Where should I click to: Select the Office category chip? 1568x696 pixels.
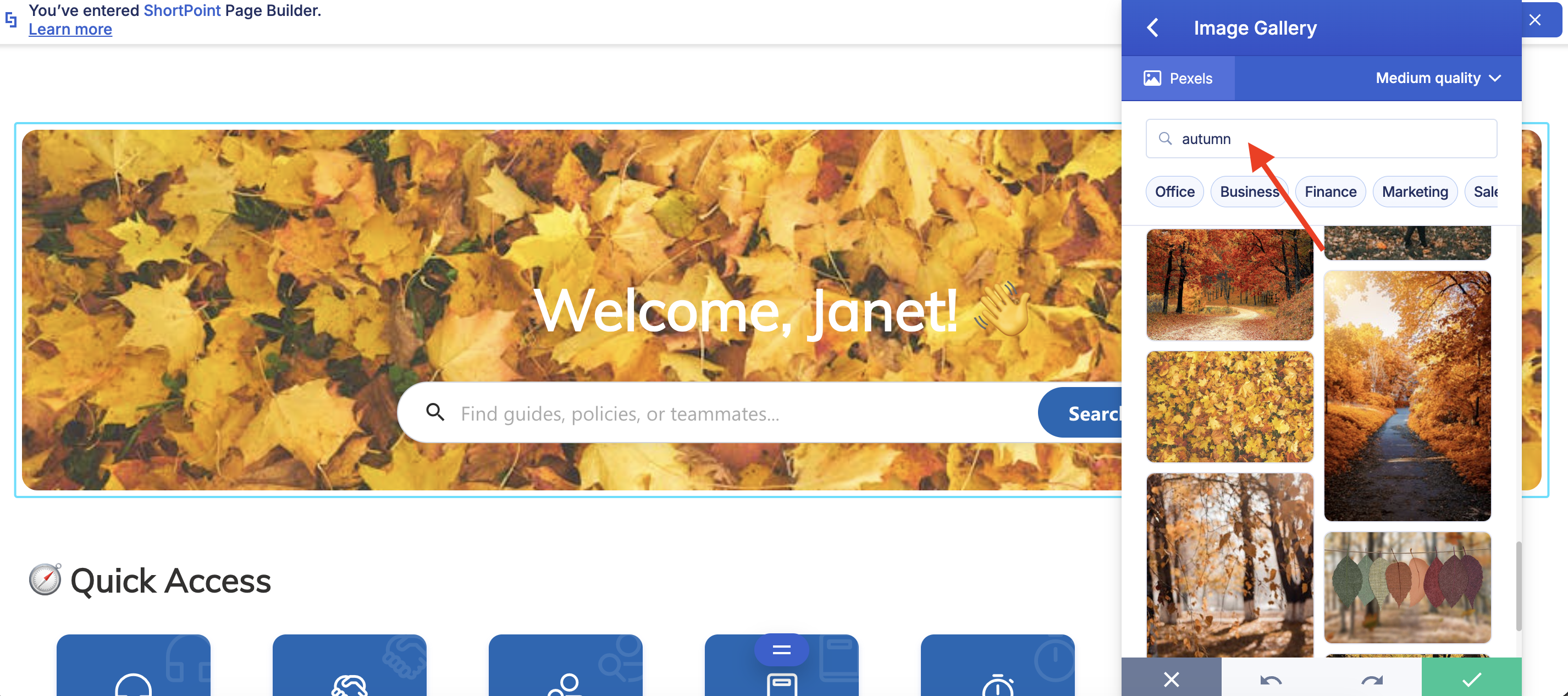[x=1174, y=192]
